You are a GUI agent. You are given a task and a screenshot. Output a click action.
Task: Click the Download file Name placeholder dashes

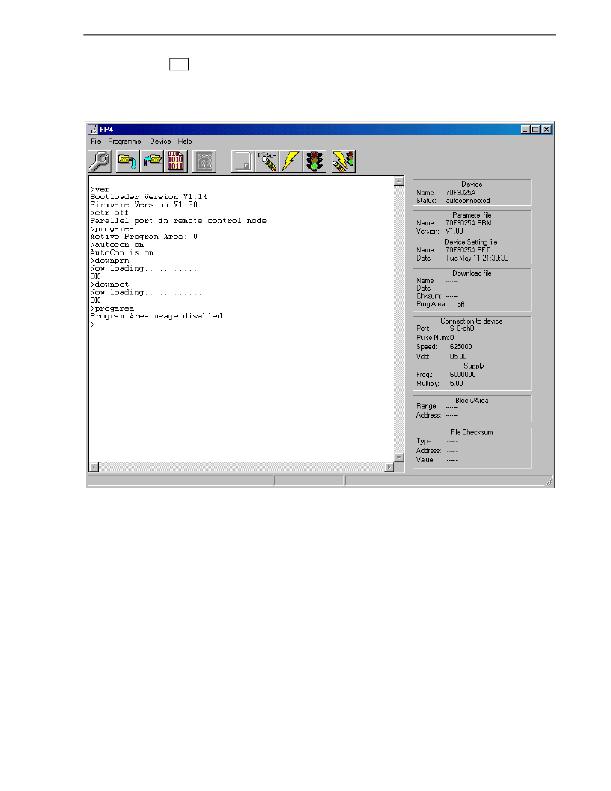452,280
